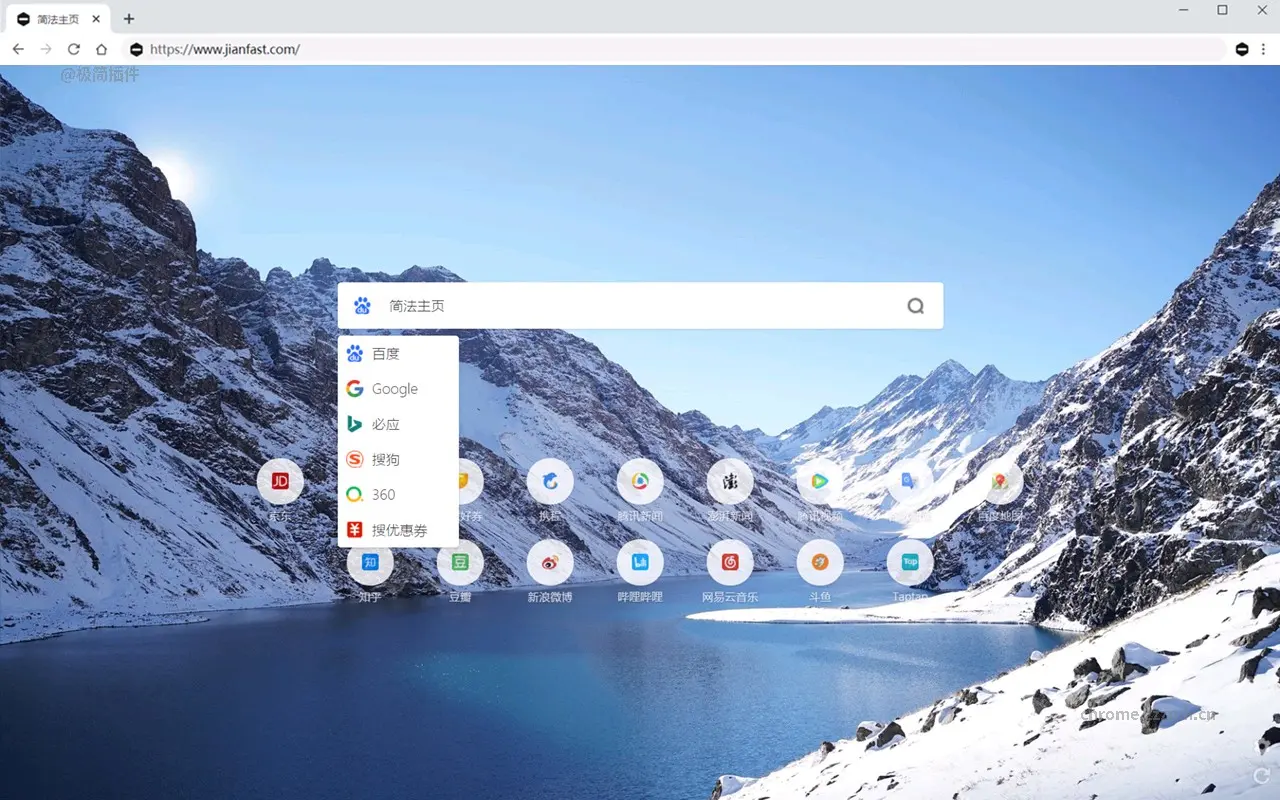Open the 腾讯新闻 shortcut icon

pos(640,482)
